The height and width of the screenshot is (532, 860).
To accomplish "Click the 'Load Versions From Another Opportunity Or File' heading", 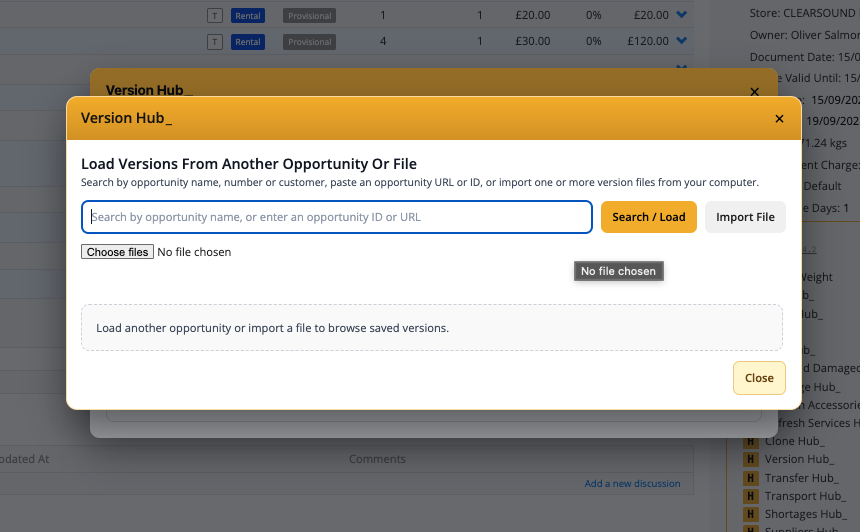I will tap(249, 164).
